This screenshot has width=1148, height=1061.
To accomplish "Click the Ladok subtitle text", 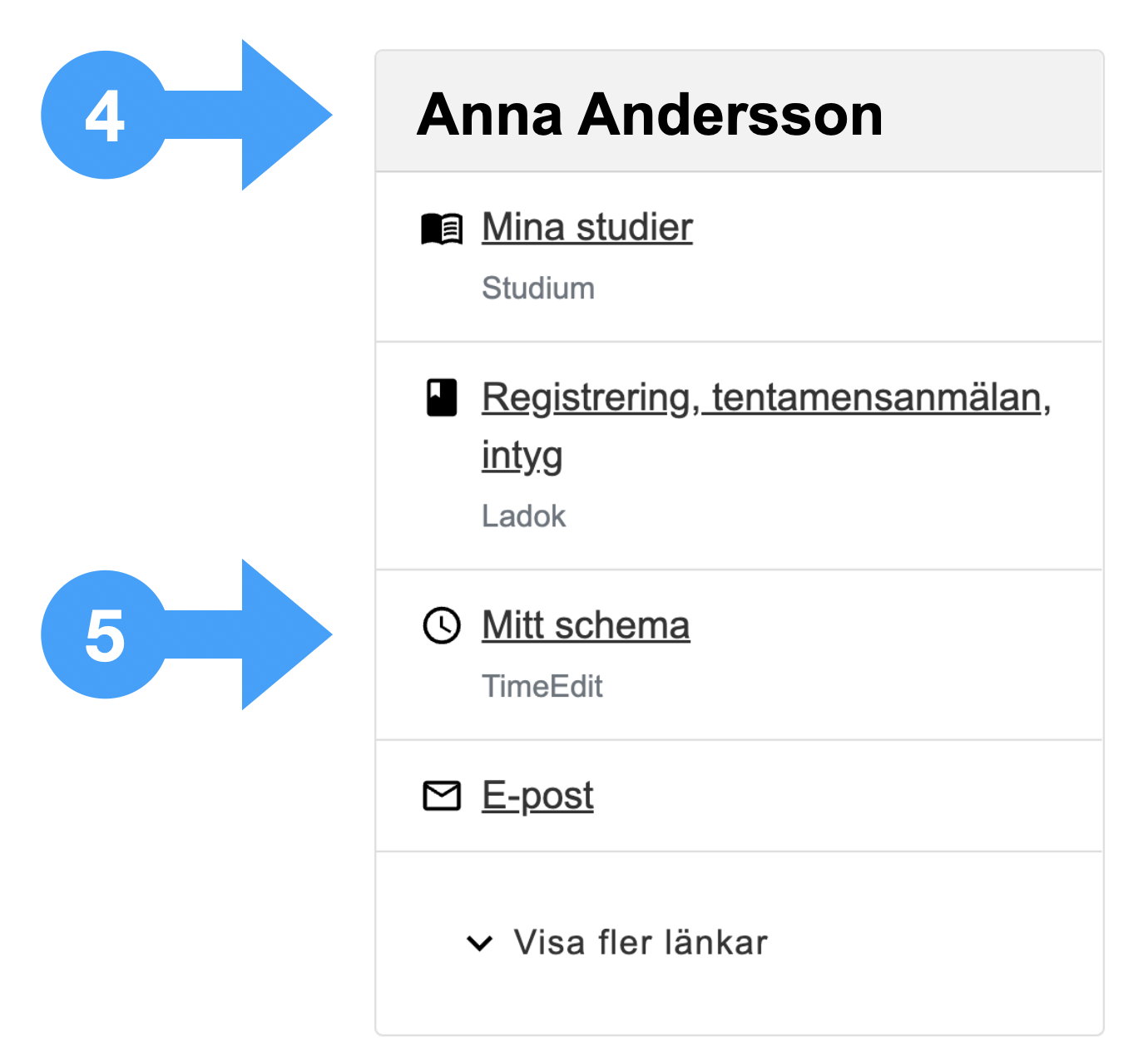I will coord(524,516).
